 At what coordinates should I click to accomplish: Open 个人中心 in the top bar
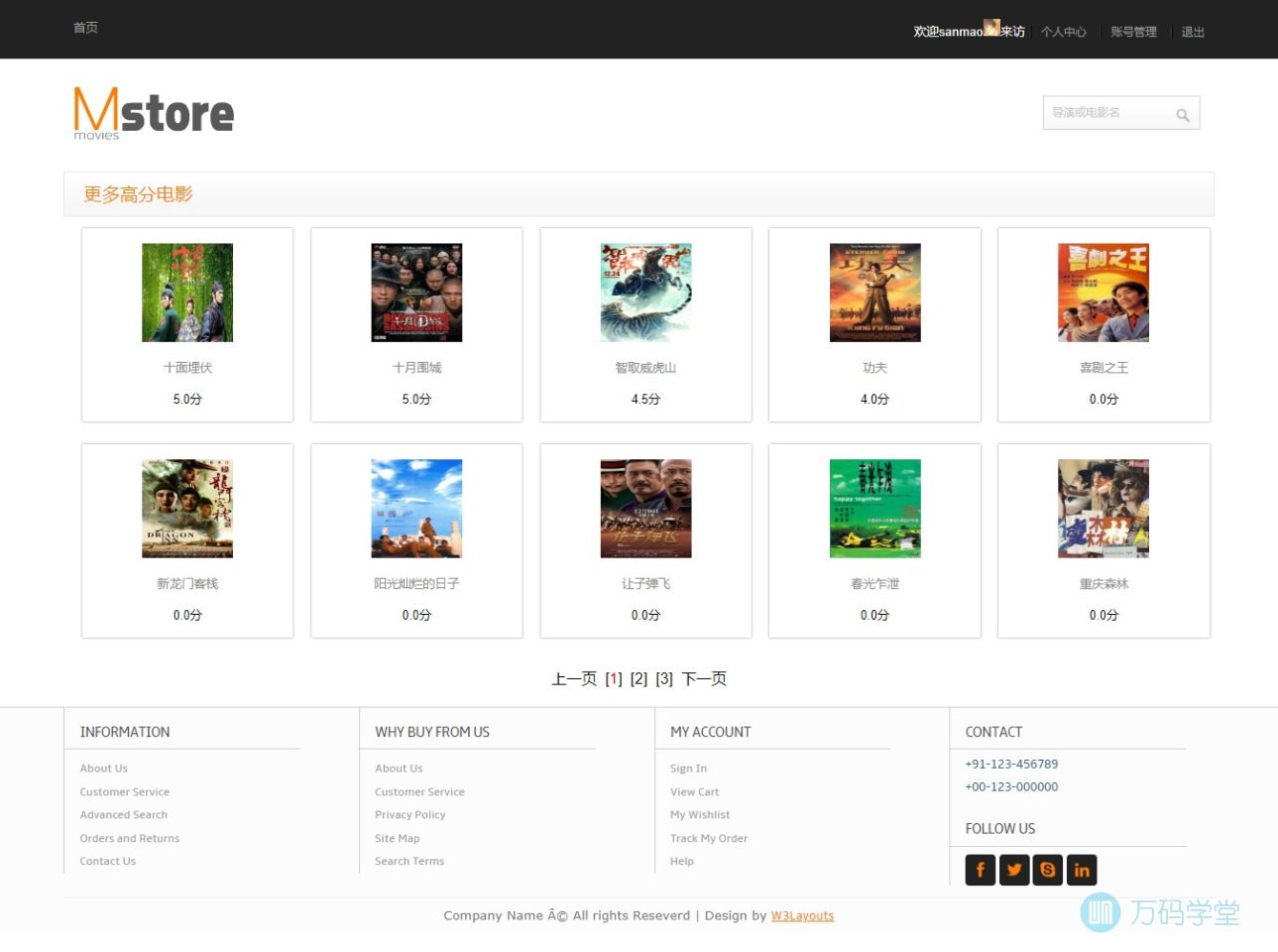click(1063, 32)
